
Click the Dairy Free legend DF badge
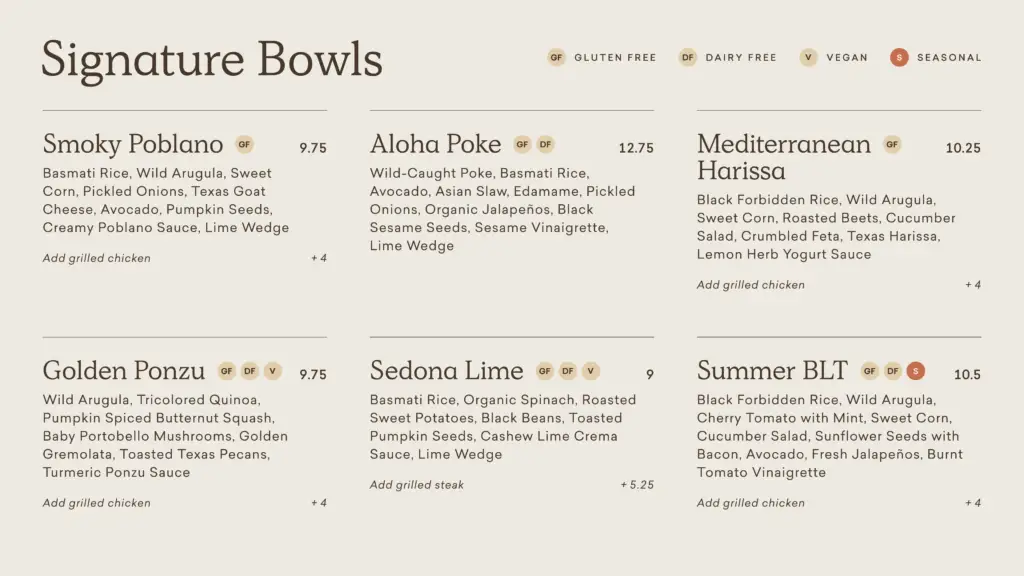tap(688, 57)
